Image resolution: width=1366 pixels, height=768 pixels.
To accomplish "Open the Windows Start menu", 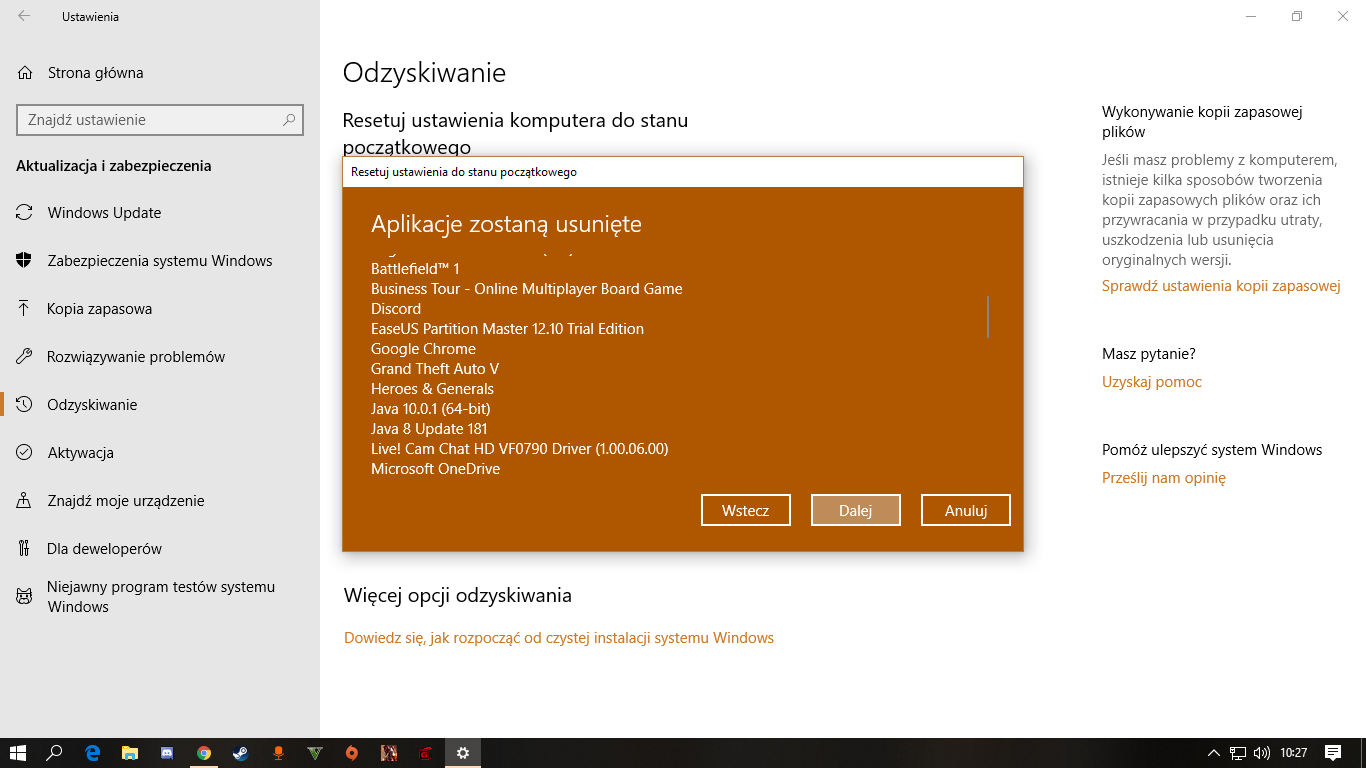I will pyautogui.click(x=17, y=753).
